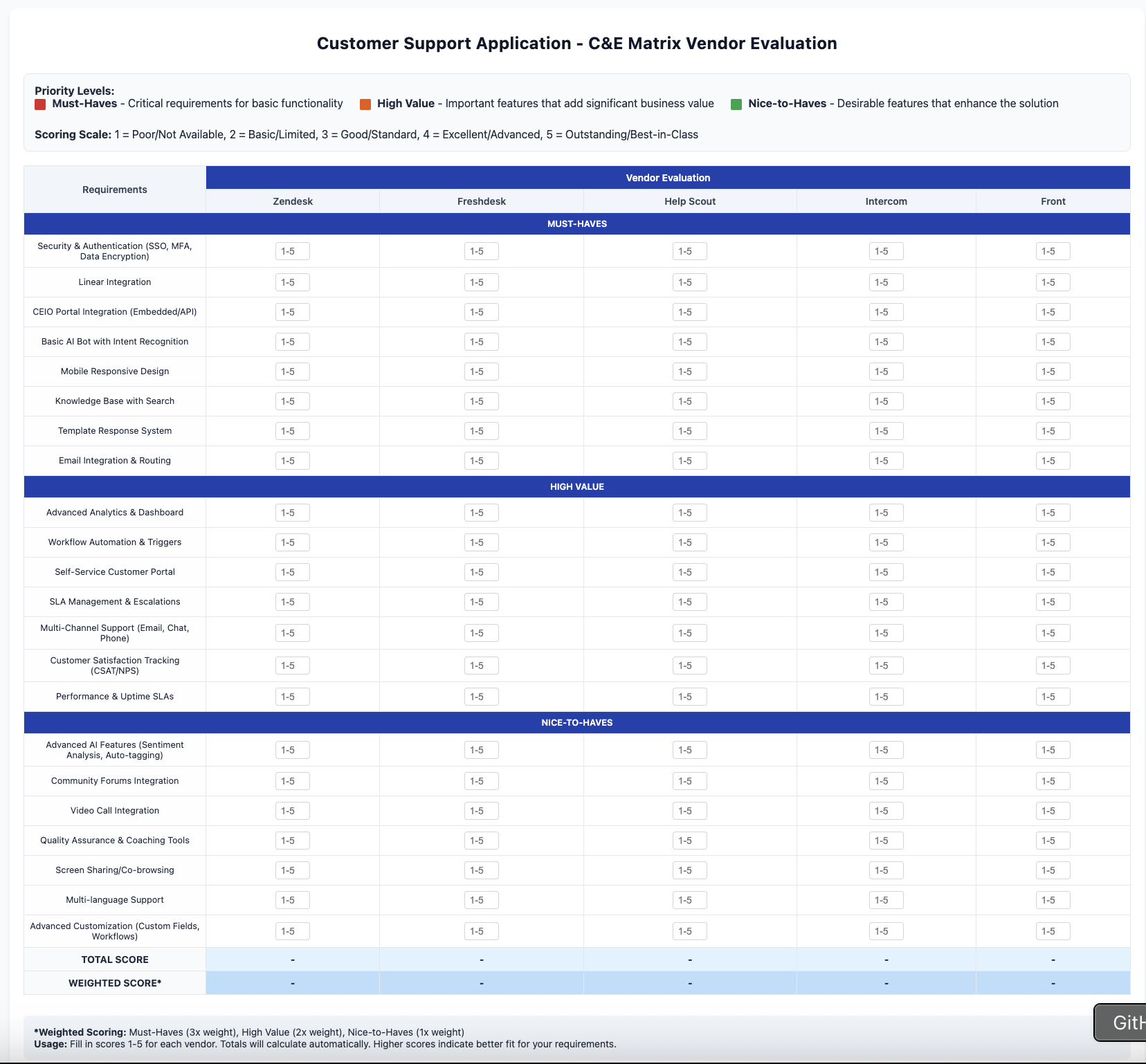Click Help Scout score field for Video Call Integration
This screenshot has height=1064, width=1146.
(690, 811)
